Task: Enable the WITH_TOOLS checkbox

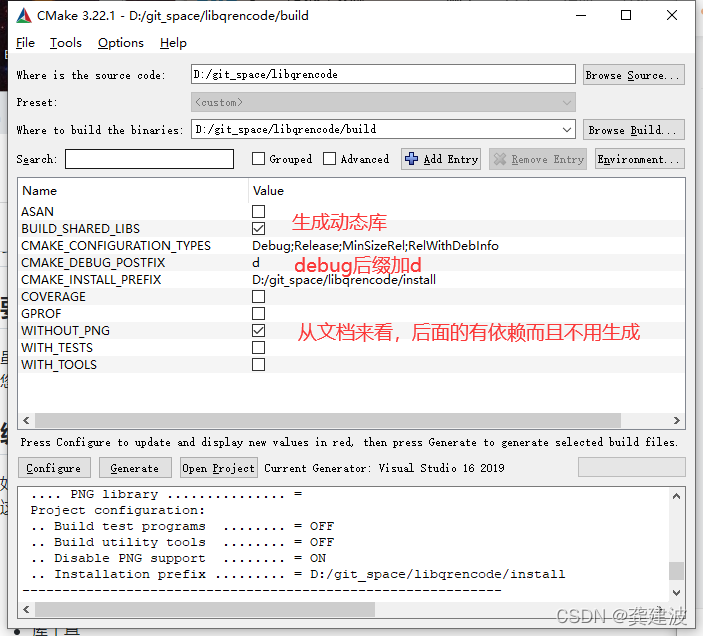Action: (258, 365)
